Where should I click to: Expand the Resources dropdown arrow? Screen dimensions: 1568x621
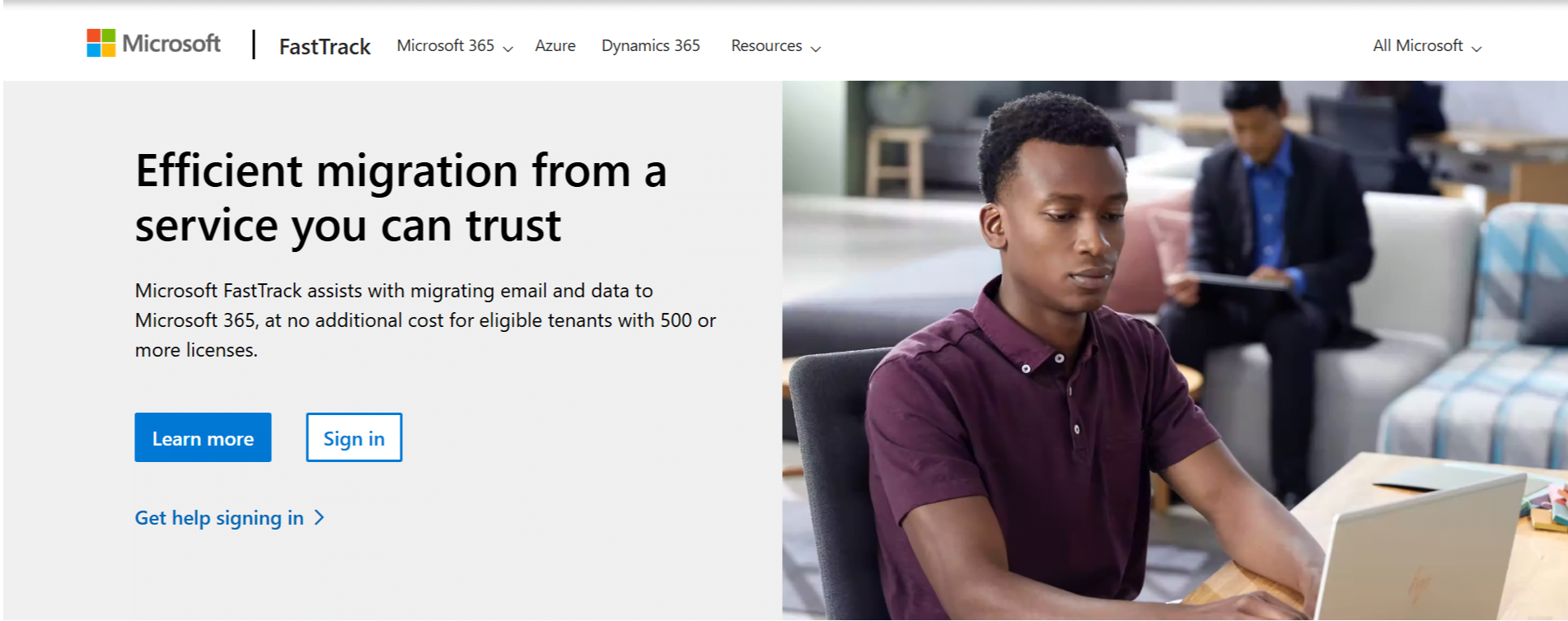(x=816, y=49)
